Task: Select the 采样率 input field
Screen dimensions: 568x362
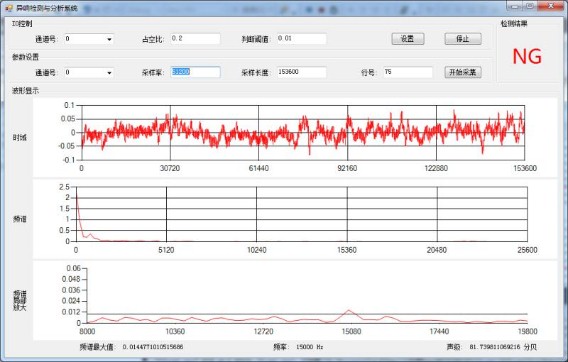Action: [195, 72]
